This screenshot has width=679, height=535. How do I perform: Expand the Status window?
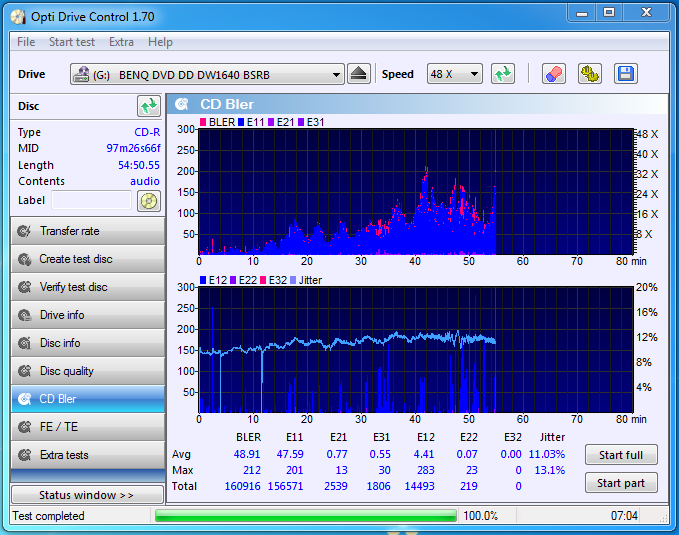[x=87, y=495]
